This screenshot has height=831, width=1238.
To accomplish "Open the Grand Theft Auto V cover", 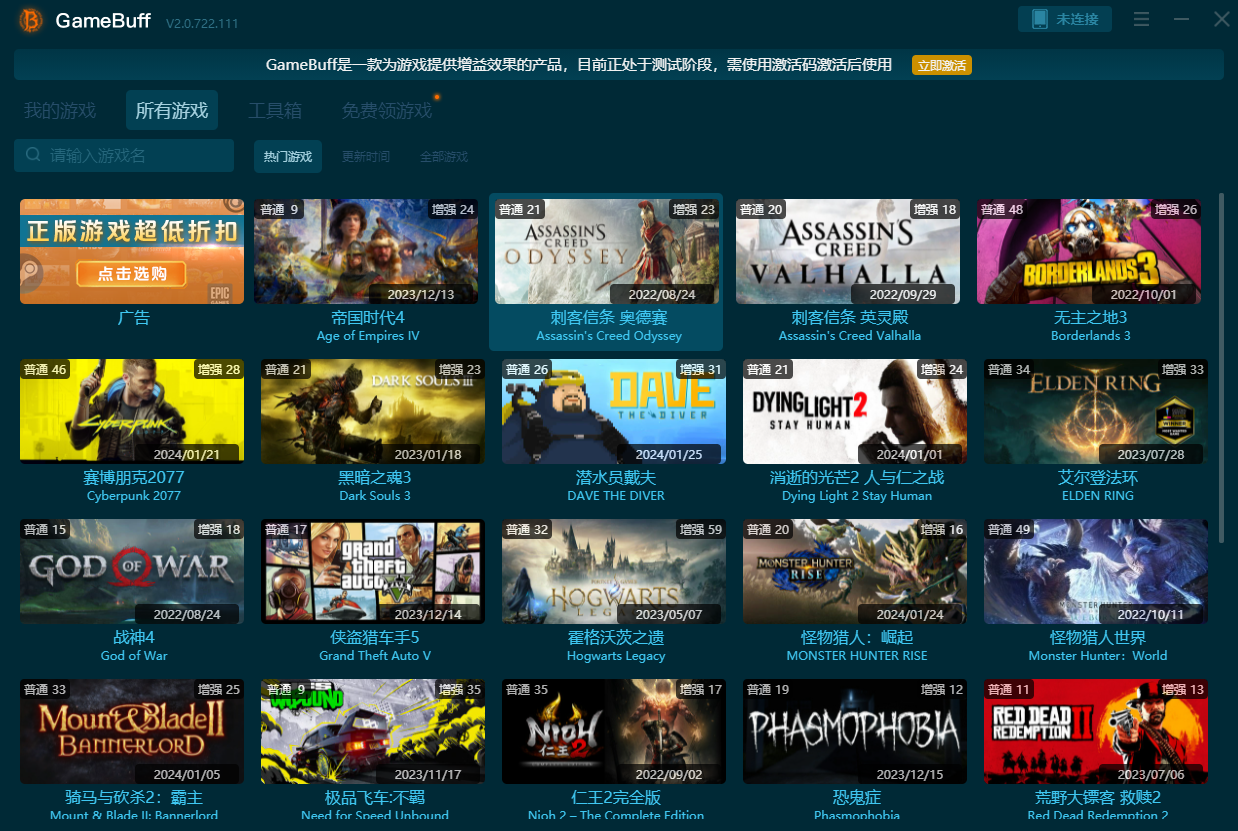I will click(x=373, y=571).
